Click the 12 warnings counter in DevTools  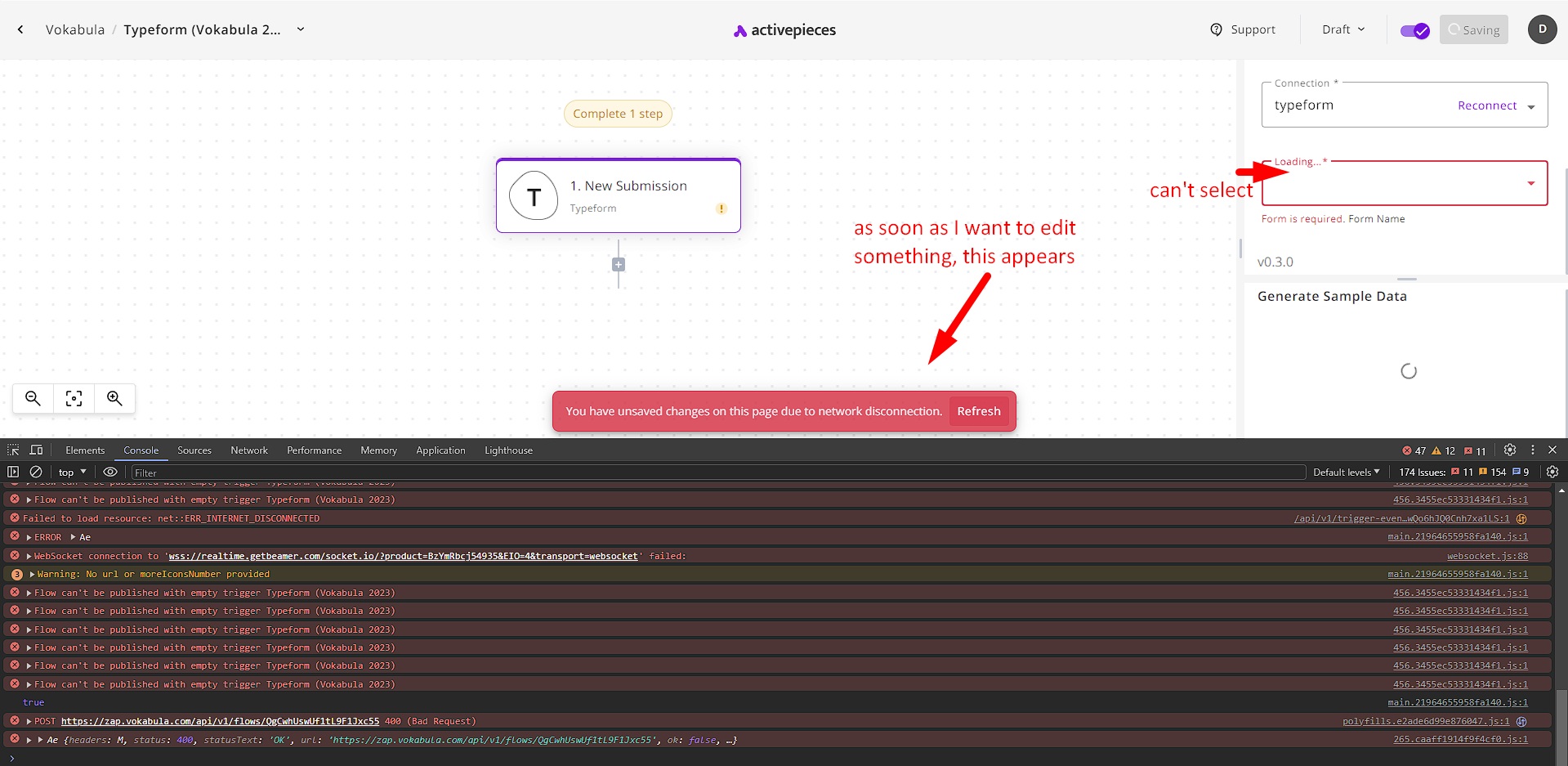click(x=1443, y=450)
